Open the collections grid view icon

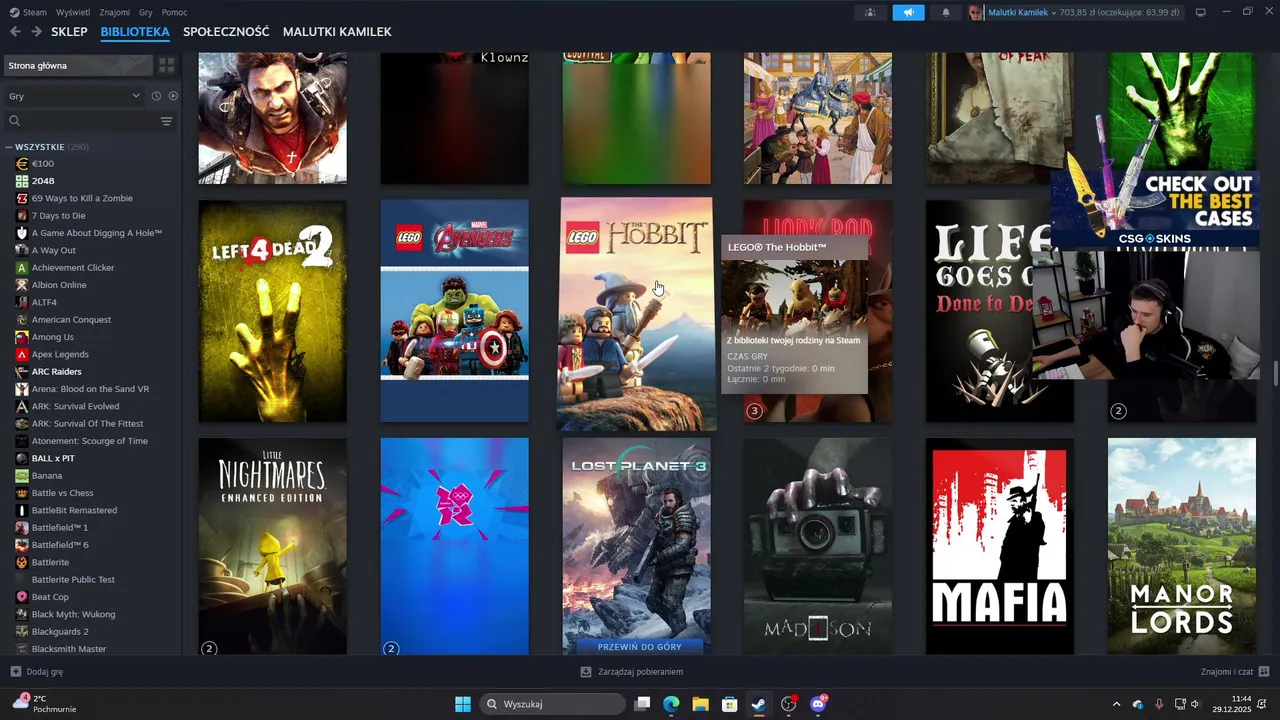166,65
